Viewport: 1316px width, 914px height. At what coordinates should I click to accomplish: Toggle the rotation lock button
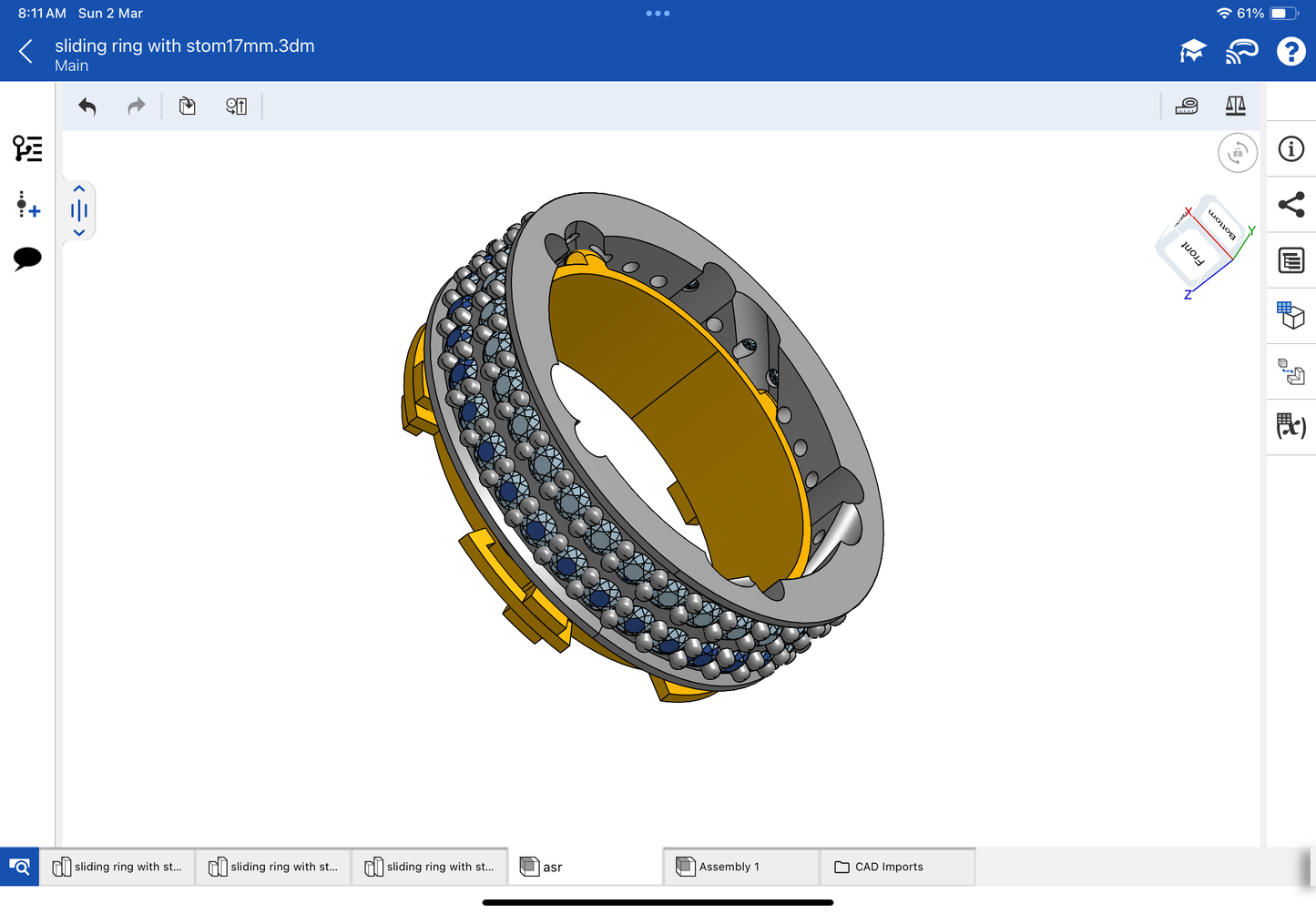(1237, 153)
